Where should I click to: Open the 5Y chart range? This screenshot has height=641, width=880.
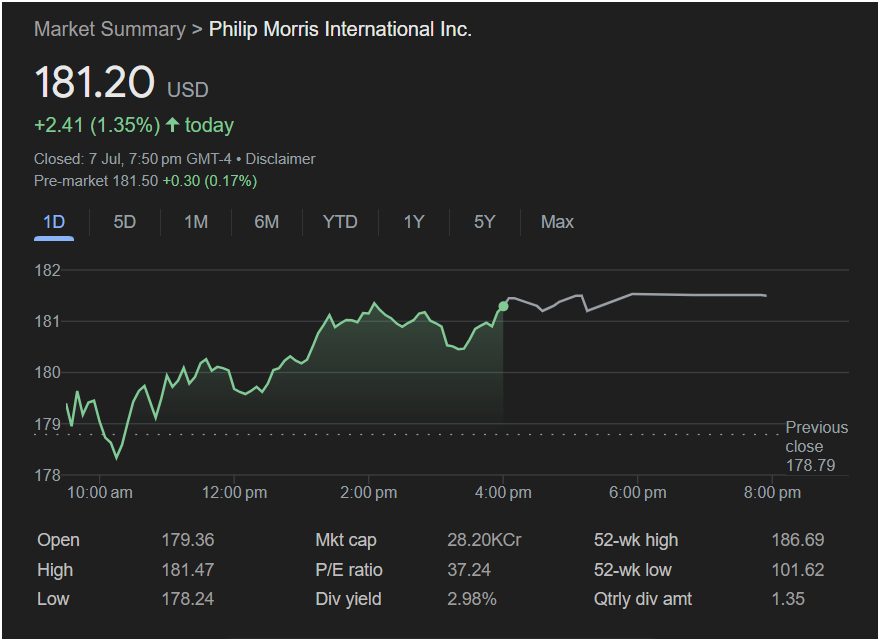click(484, 222)
